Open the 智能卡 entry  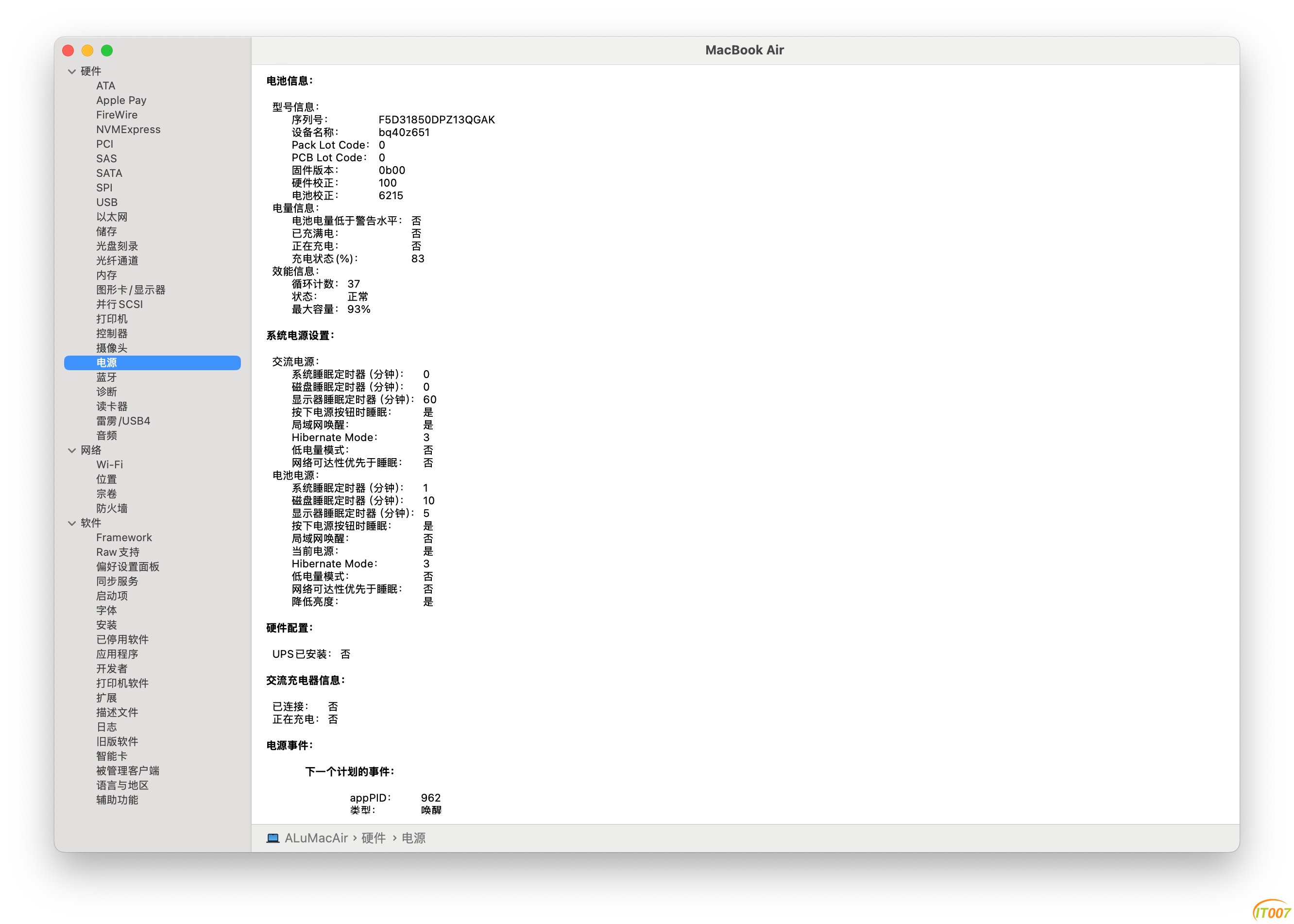pyautogui.click(x=112, y=756)
